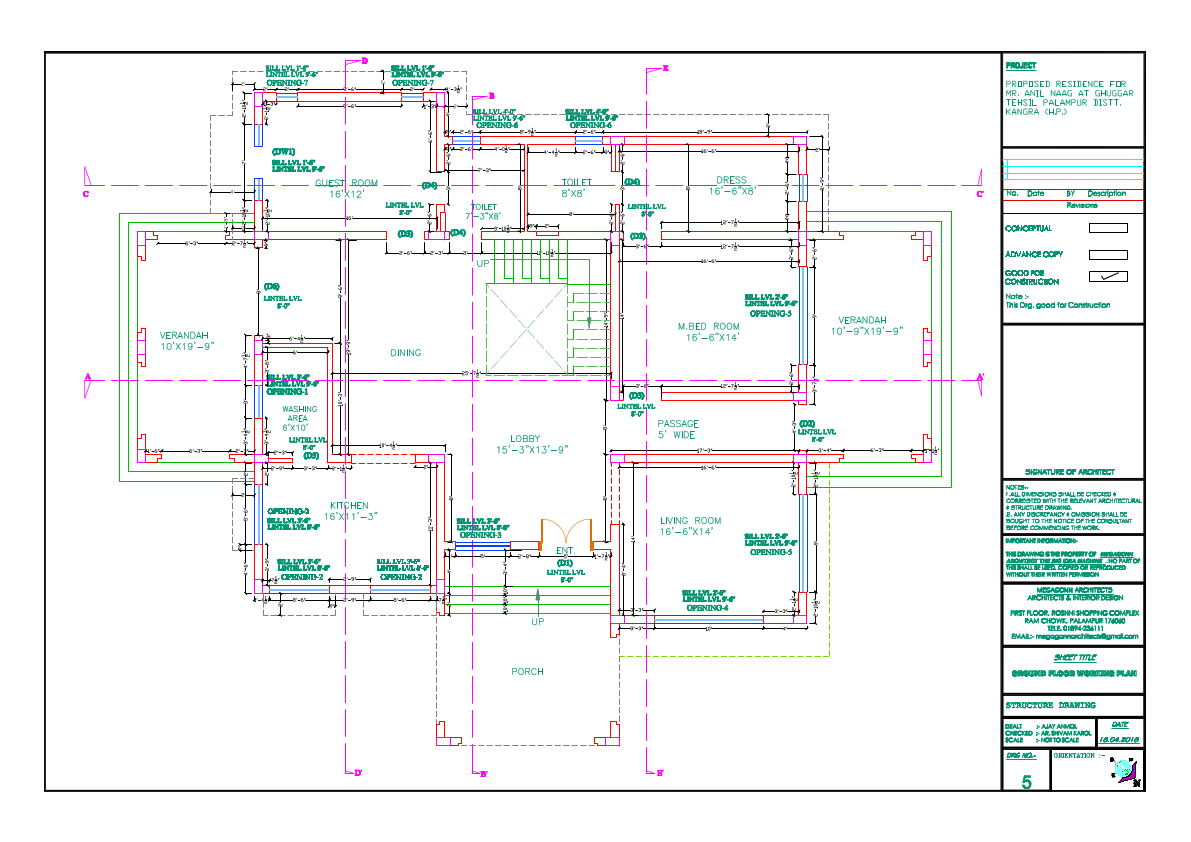
Task: Click the megagonnarchitects@gmail.com email link
Action: click(1080, 634)
